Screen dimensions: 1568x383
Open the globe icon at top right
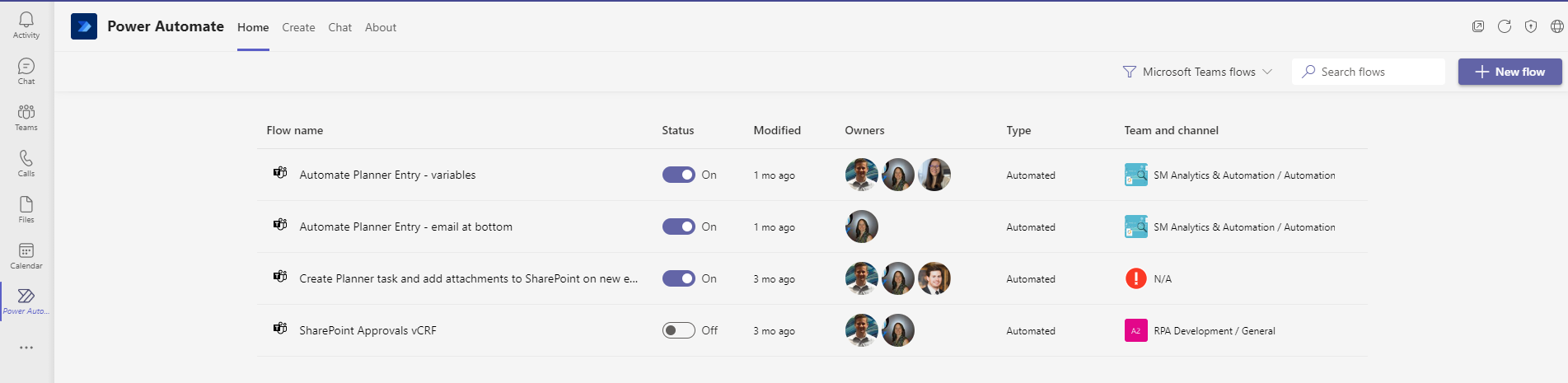click(x=1557, y=26)
